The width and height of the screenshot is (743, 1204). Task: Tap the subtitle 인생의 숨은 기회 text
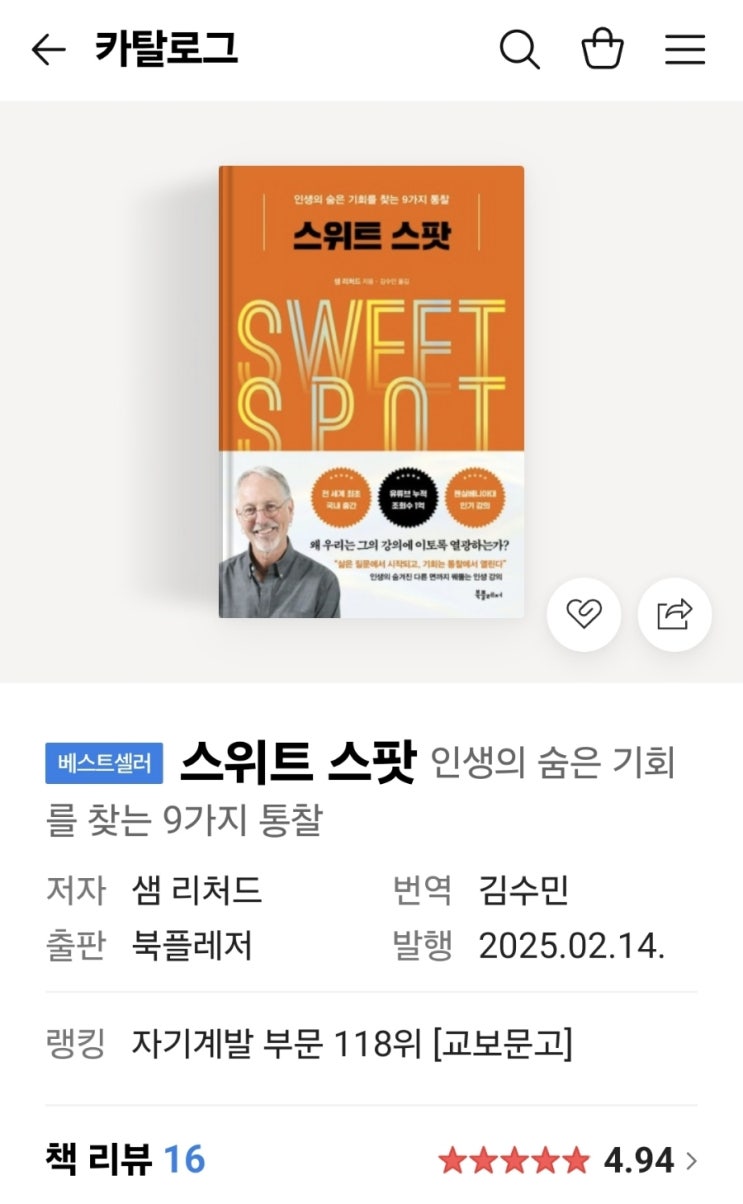[x=553, y=764]
